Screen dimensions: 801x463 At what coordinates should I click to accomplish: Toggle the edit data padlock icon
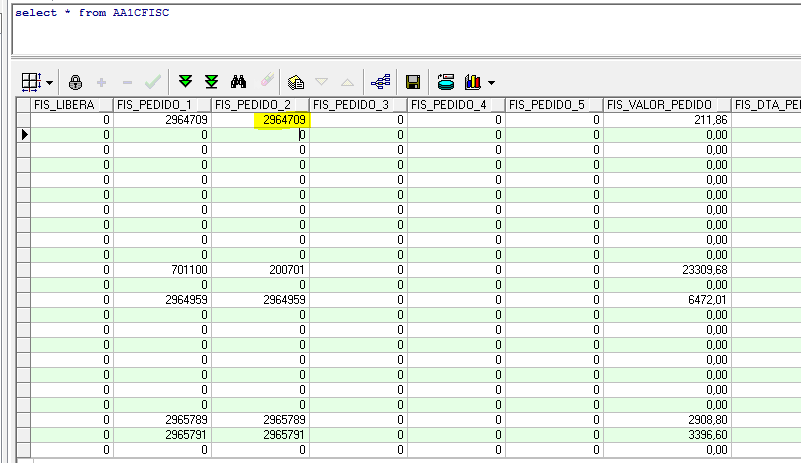pos(75,82)
